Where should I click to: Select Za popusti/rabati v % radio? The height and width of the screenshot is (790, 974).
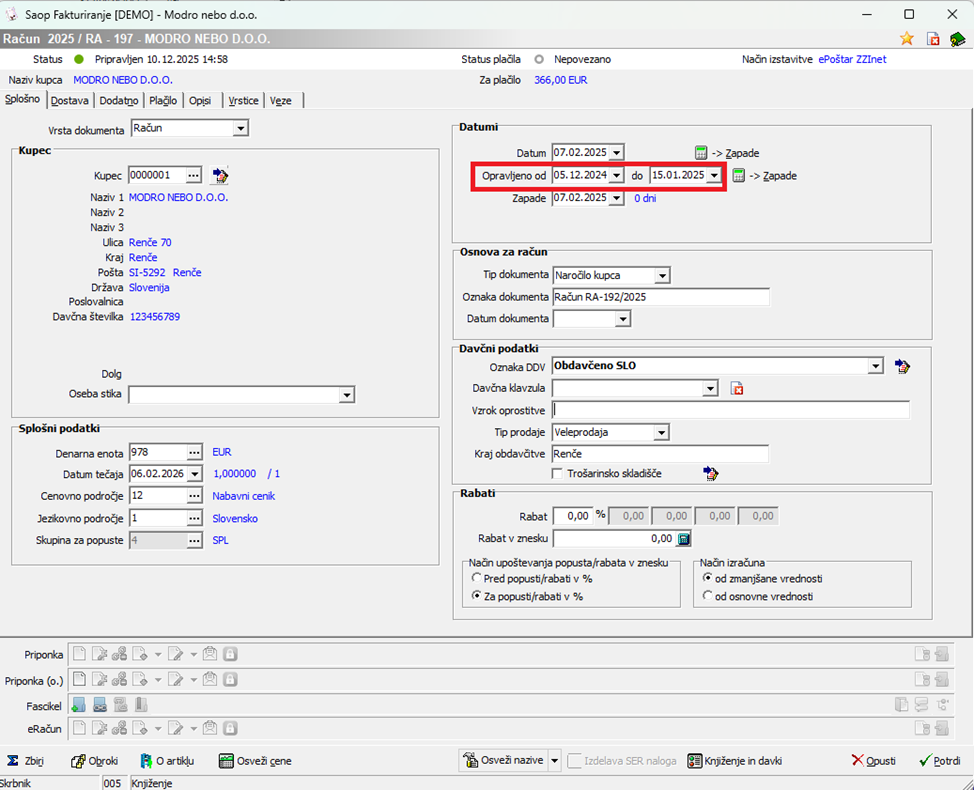[476, 596]
